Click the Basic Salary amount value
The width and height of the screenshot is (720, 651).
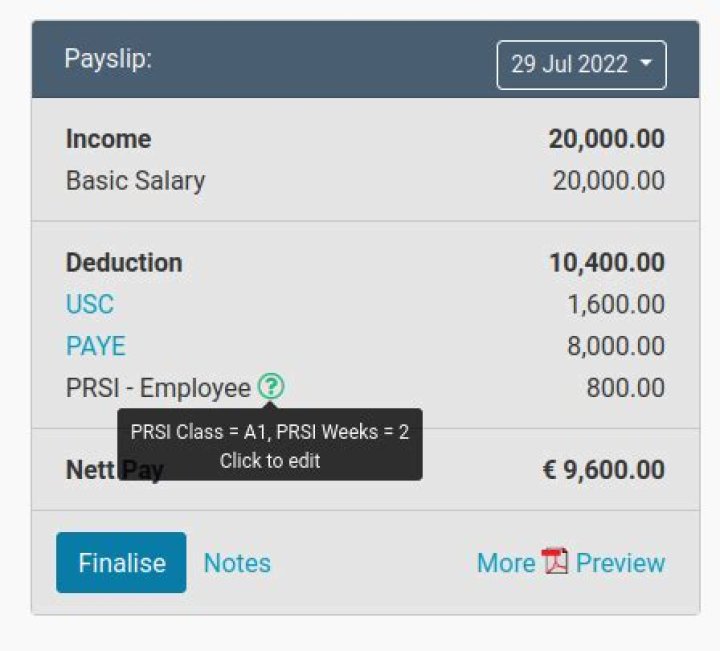[x=608, y=181]
